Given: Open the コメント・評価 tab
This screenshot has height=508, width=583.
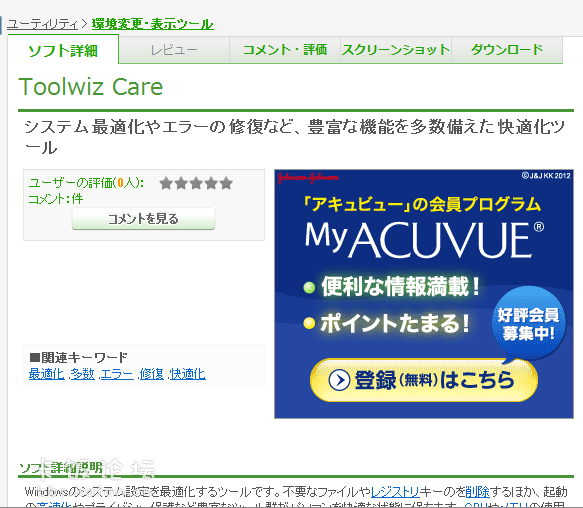Looking at the screenshot, I should (285, 50).
